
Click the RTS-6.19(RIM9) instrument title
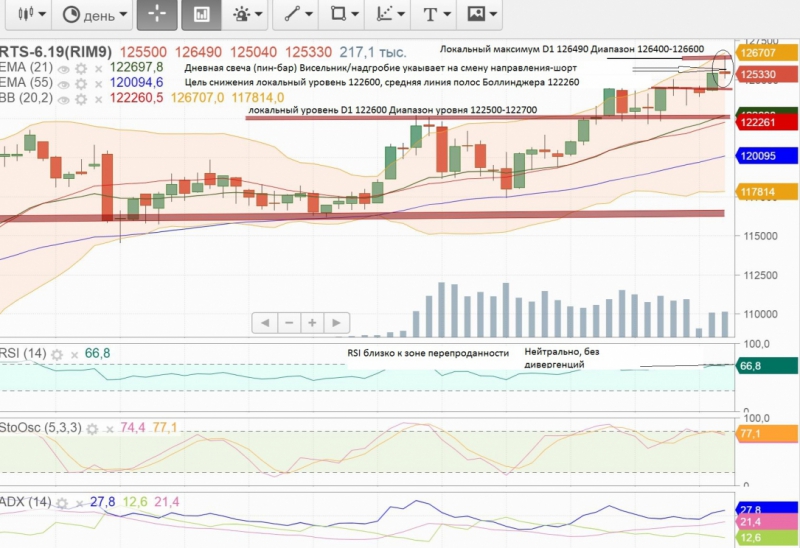(x=56, y=52)
